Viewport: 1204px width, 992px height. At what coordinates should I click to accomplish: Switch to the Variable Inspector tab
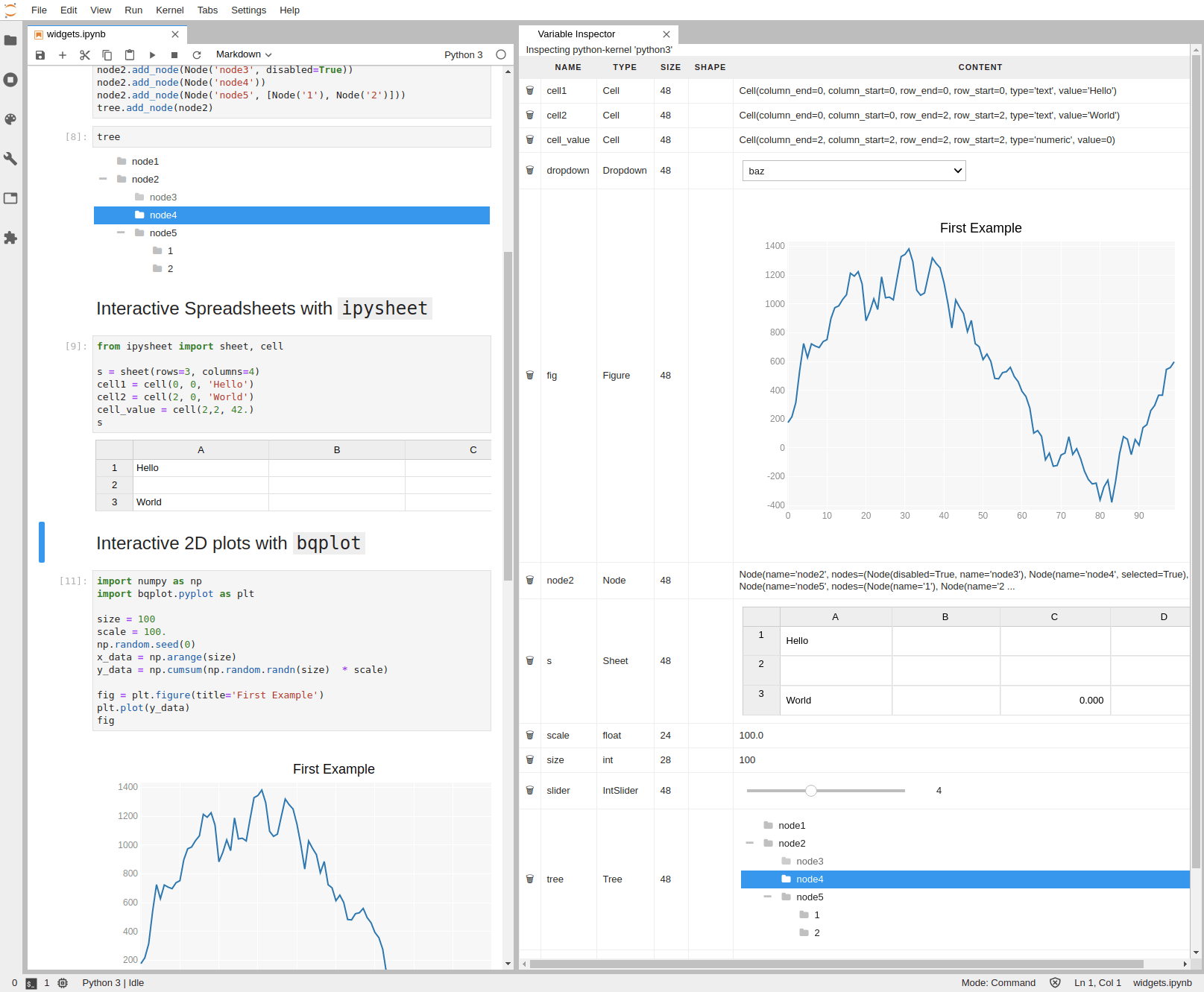(576, 34)
